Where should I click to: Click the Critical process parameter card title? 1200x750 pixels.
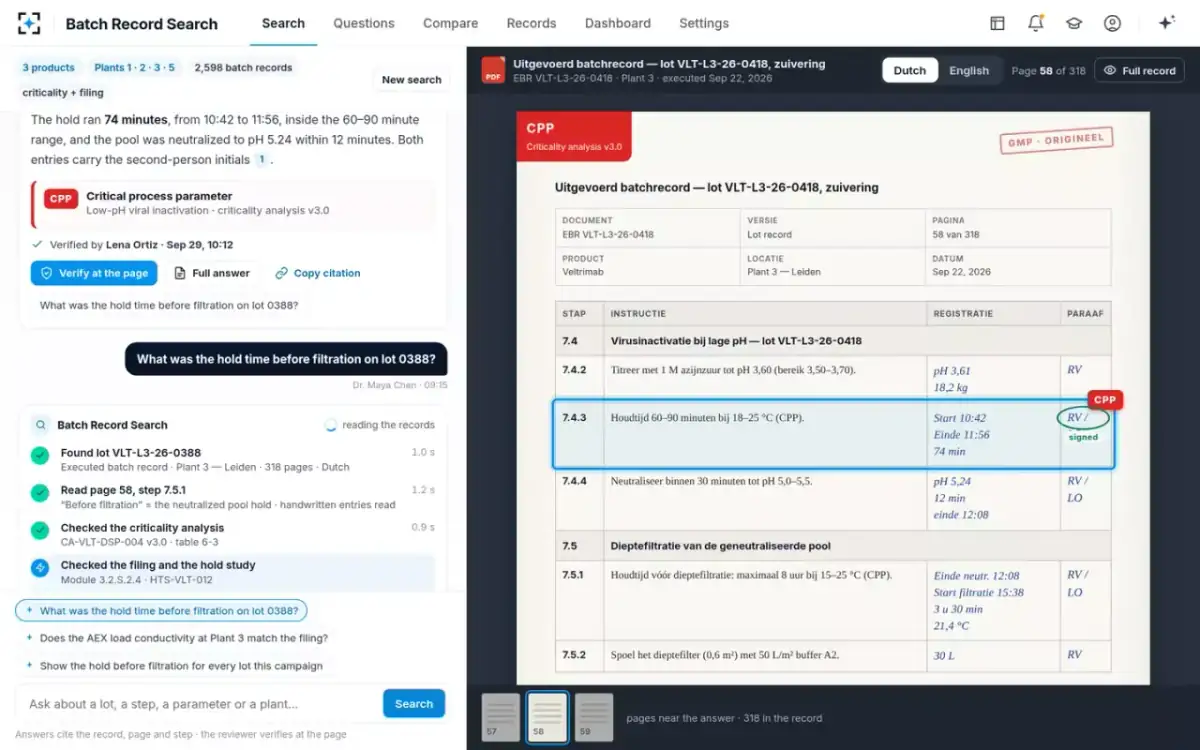click(x=159, y=196)
